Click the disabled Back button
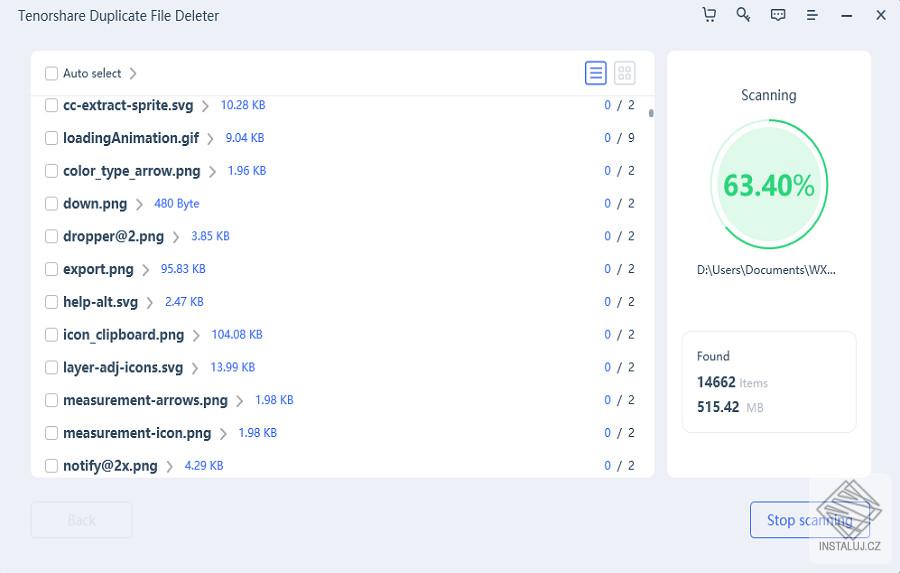 [x=82, y=520]
